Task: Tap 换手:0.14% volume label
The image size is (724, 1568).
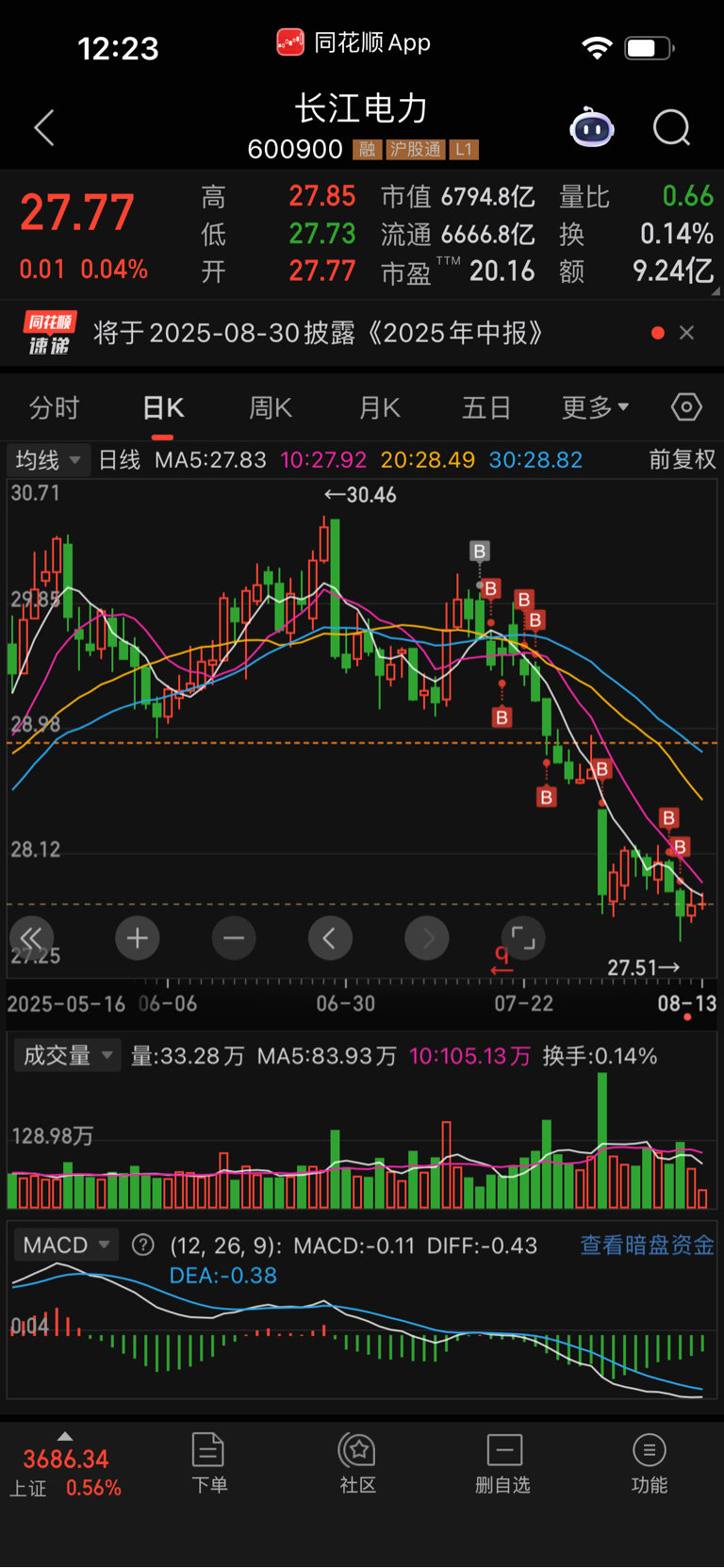Action: [x=600, y=1056]
